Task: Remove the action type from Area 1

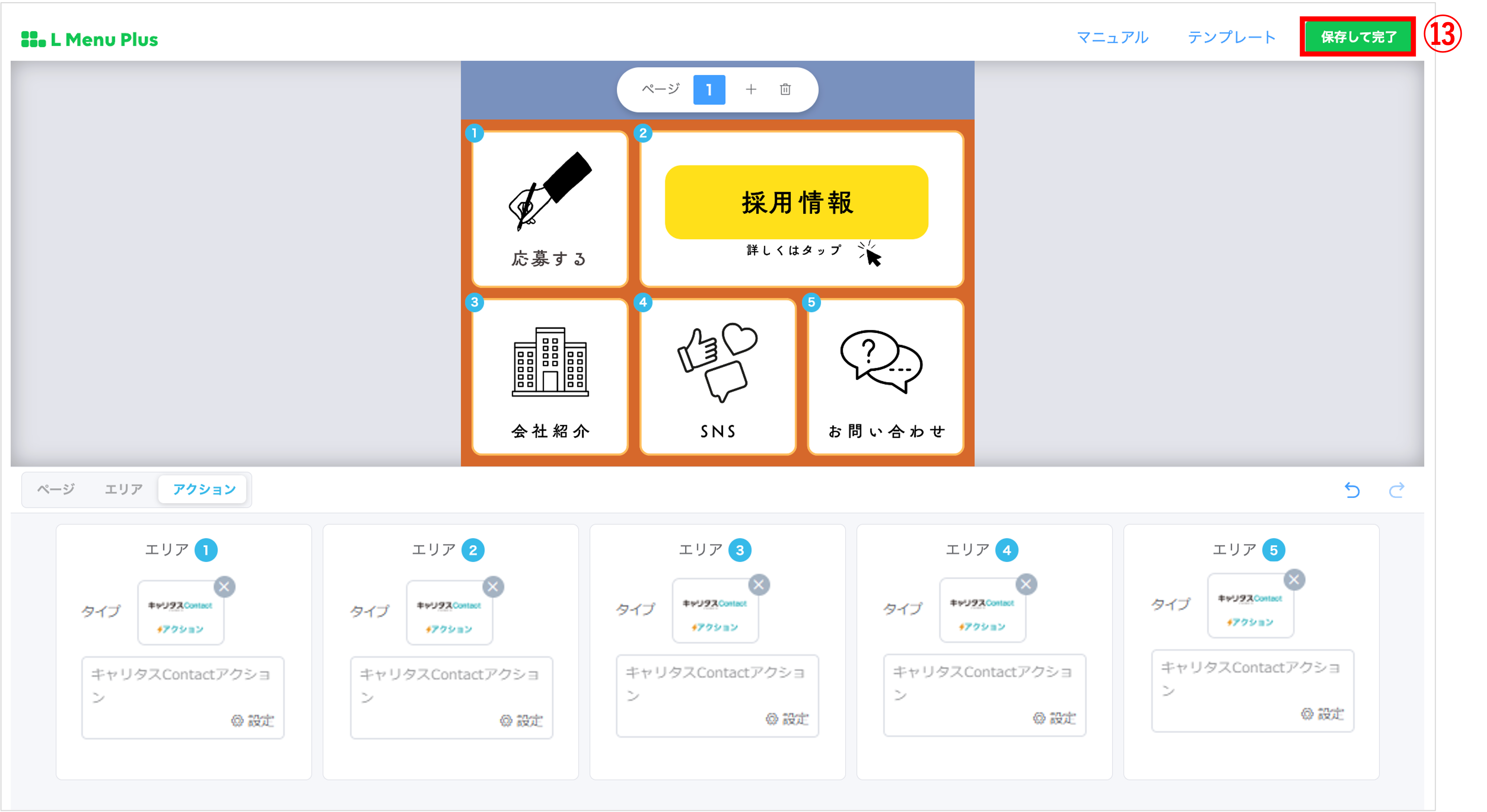Action: [x=225, y=587]
